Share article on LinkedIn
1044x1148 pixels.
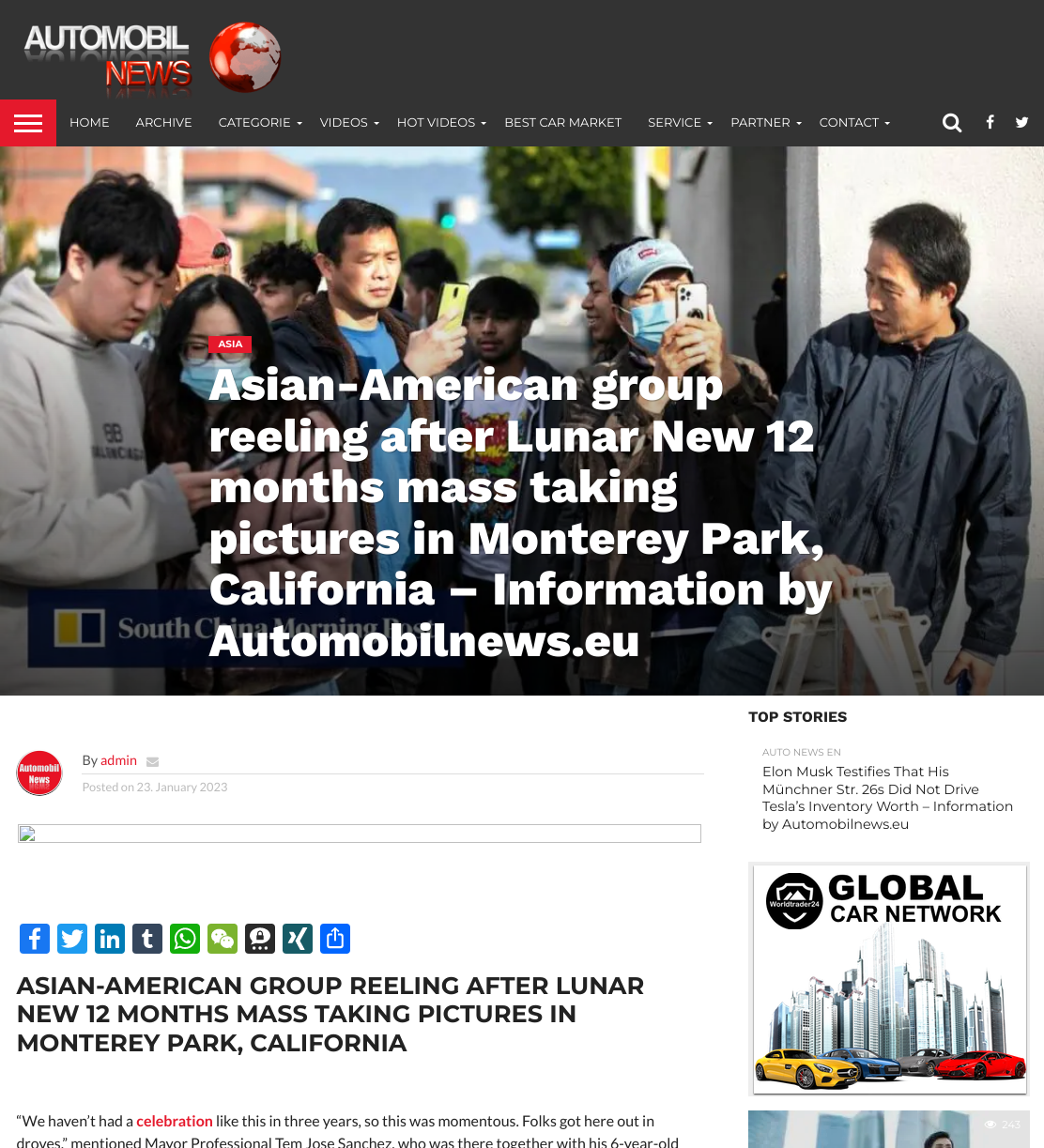click(x=110, y=939)
